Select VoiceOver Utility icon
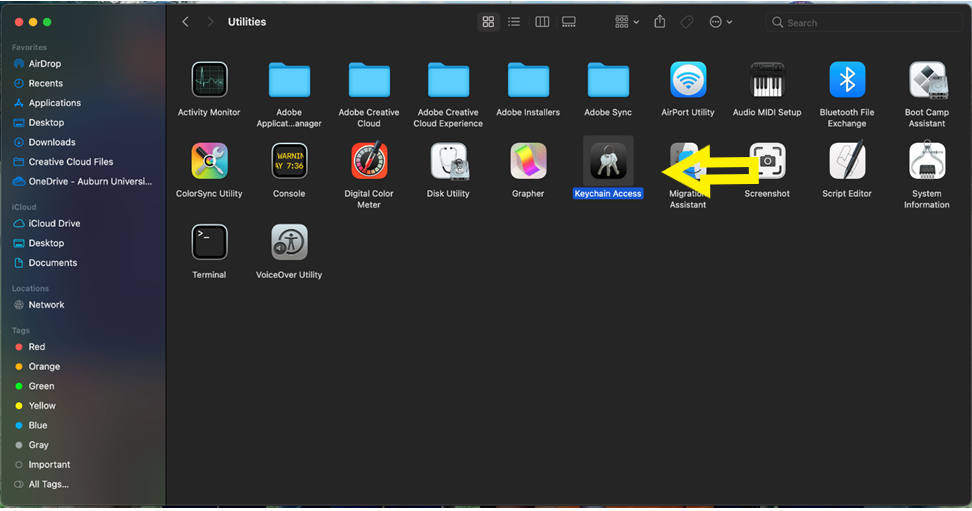This screenshot has height=511, width=972. (289, 242)
